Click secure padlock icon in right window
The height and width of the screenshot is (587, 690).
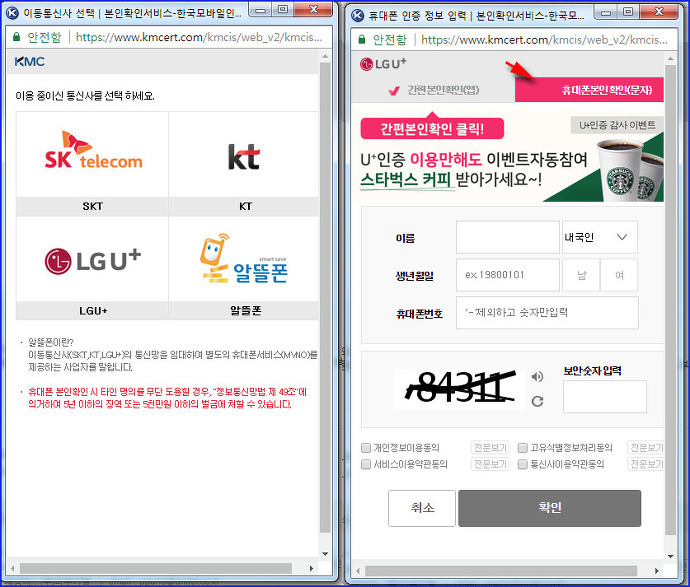coord(362,40)
